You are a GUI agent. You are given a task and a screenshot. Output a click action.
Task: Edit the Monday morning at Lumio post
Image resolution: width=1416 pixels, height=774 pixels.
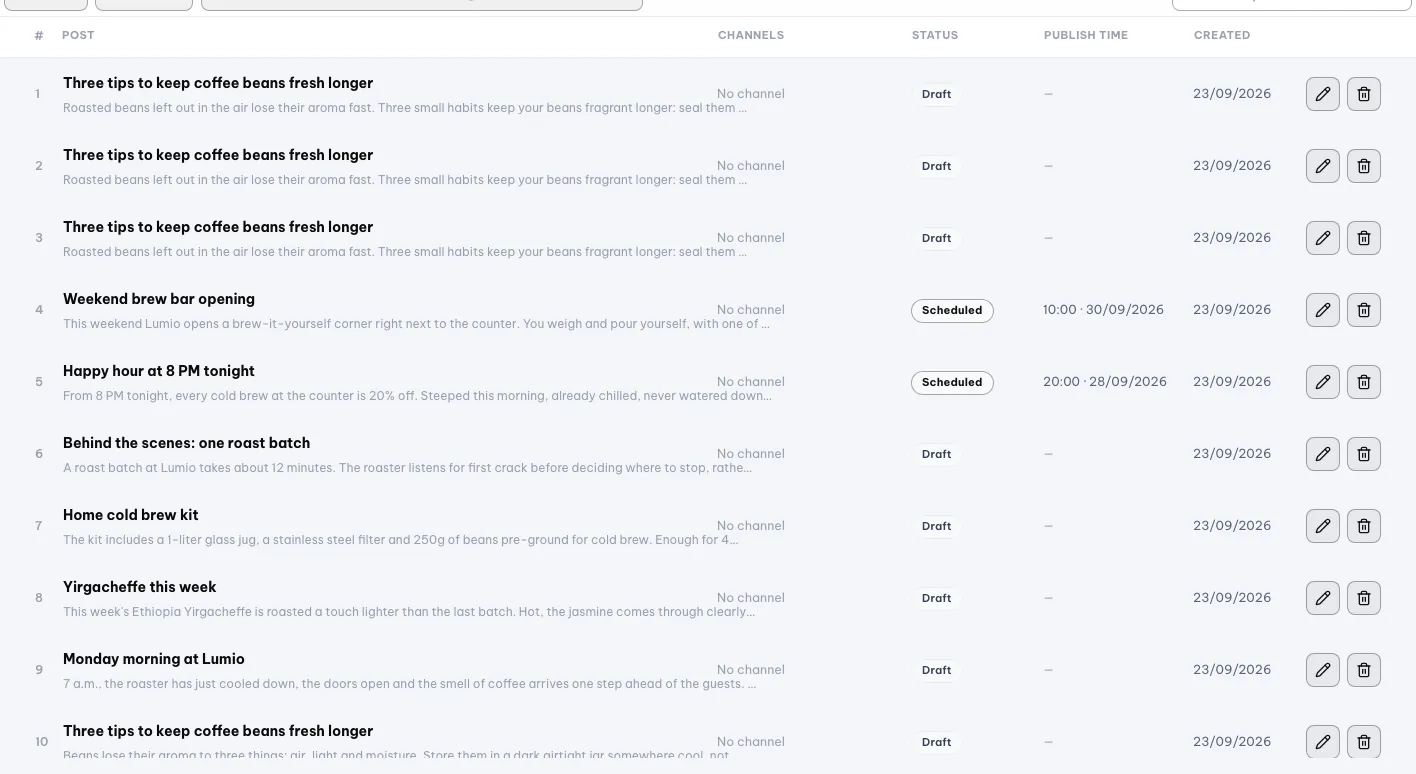(x=1323, y=670)
